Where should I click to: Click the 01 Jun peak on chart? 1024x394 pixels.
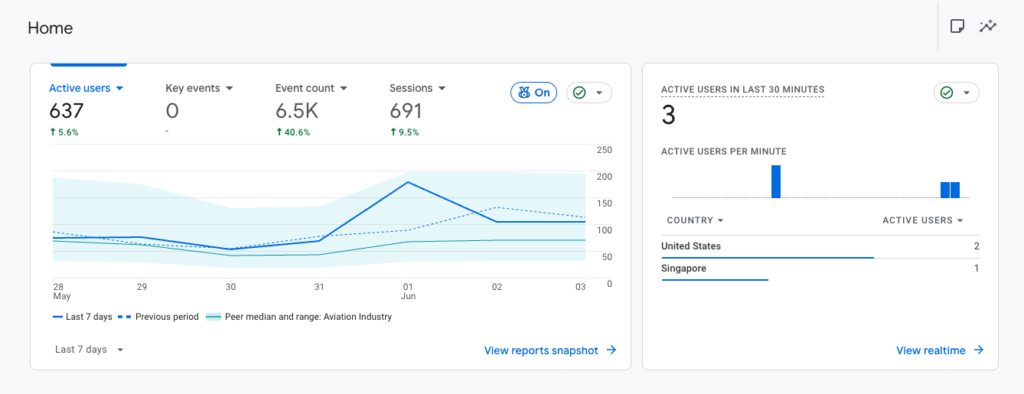[408, 182]
